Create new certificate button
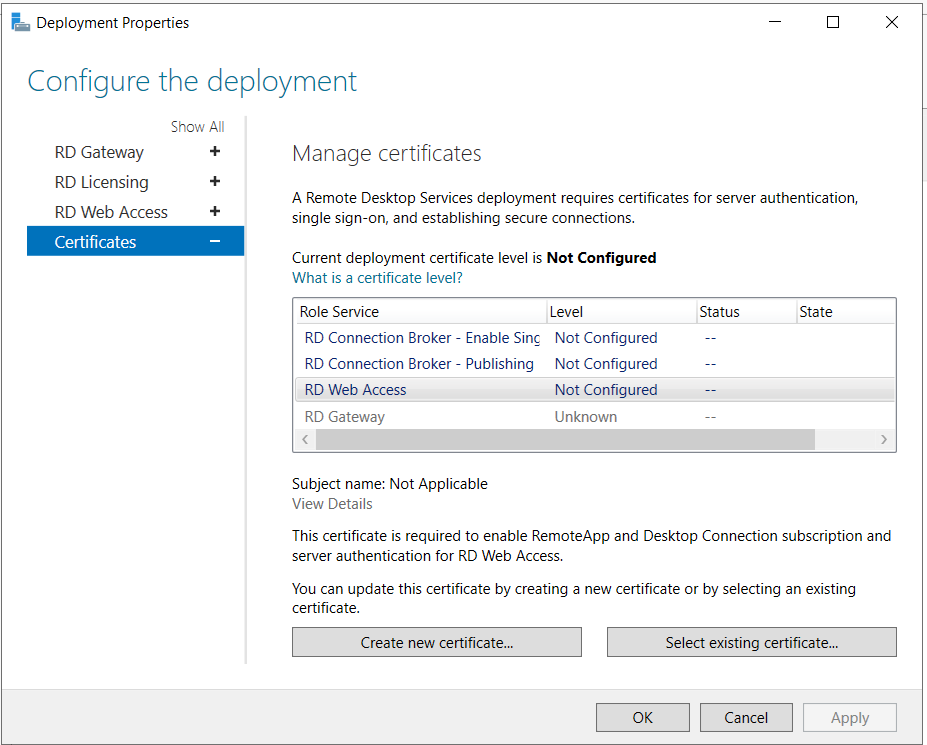Image resolution: width=927 pixels, height=745 pixels. pos(437,642)
